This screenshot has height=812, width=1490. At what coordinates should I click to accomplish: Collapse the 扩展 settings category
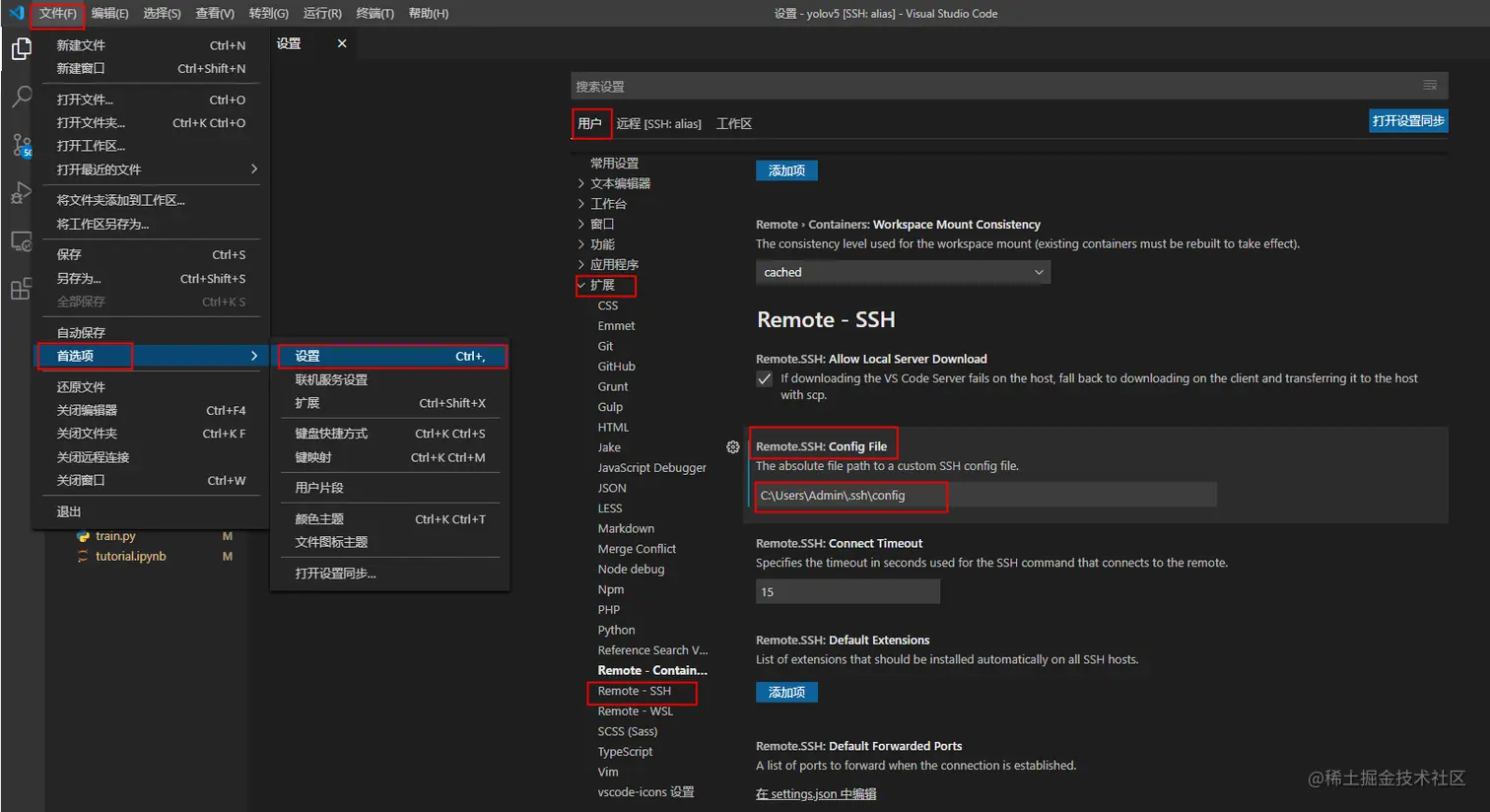click(x=581, y=285)
